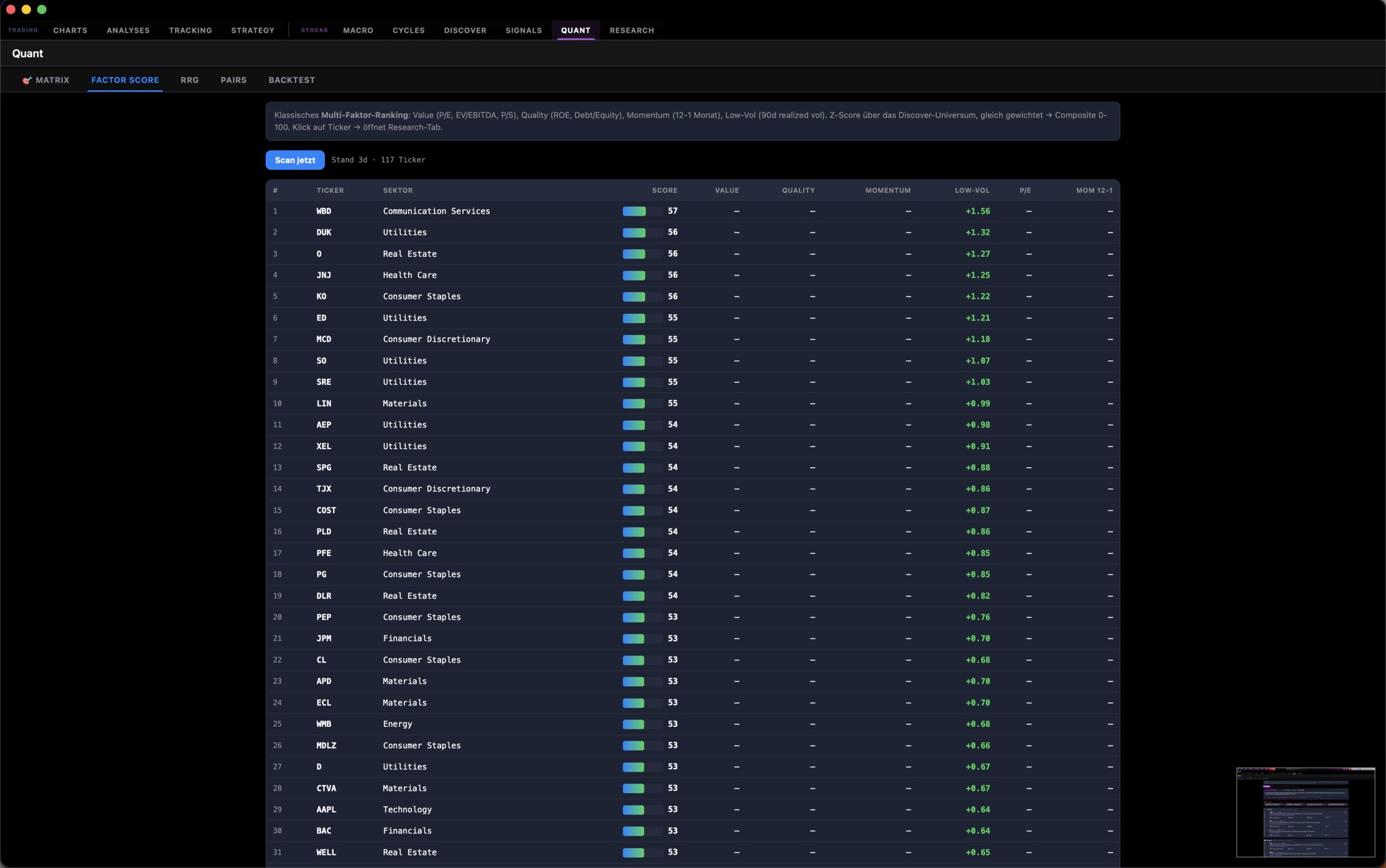Sort by the Ticker column header
The height and width of the screenshot is (868, 1386).
click(330, 190)
